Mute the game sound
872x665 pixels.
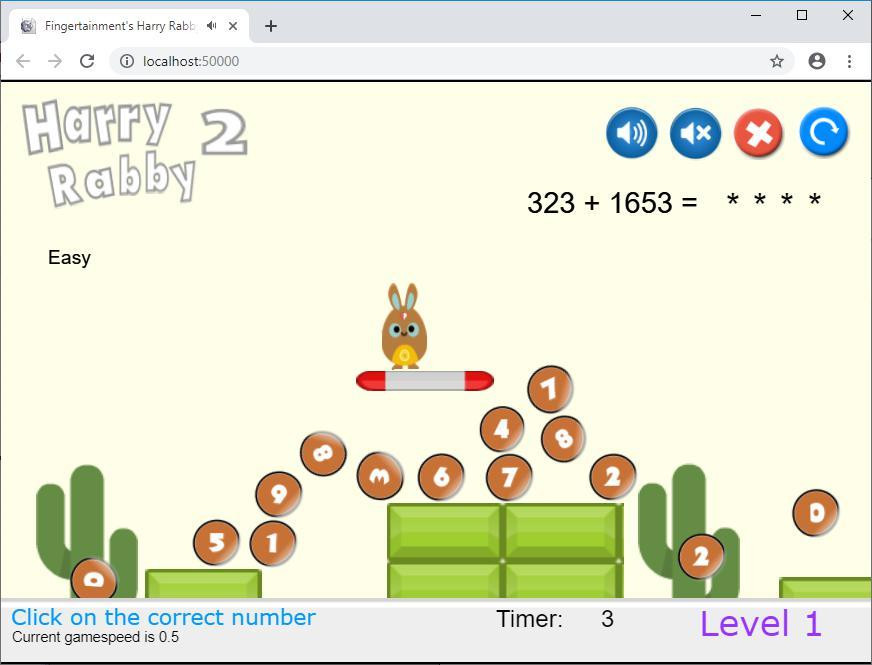(695, 133)
